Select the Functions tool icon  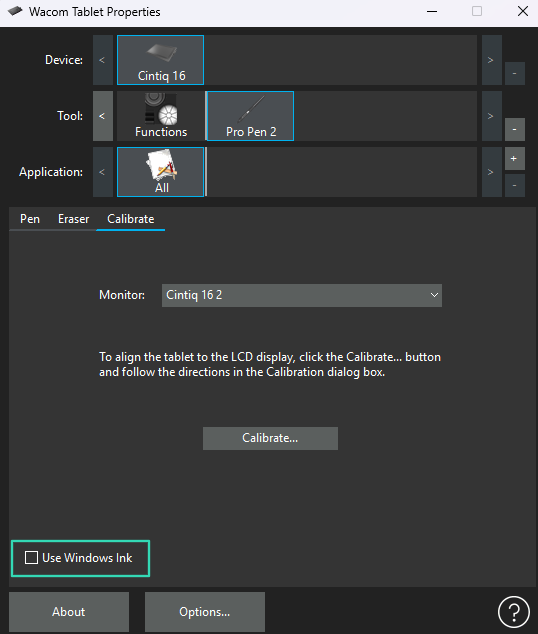click(x=161, y=116)
